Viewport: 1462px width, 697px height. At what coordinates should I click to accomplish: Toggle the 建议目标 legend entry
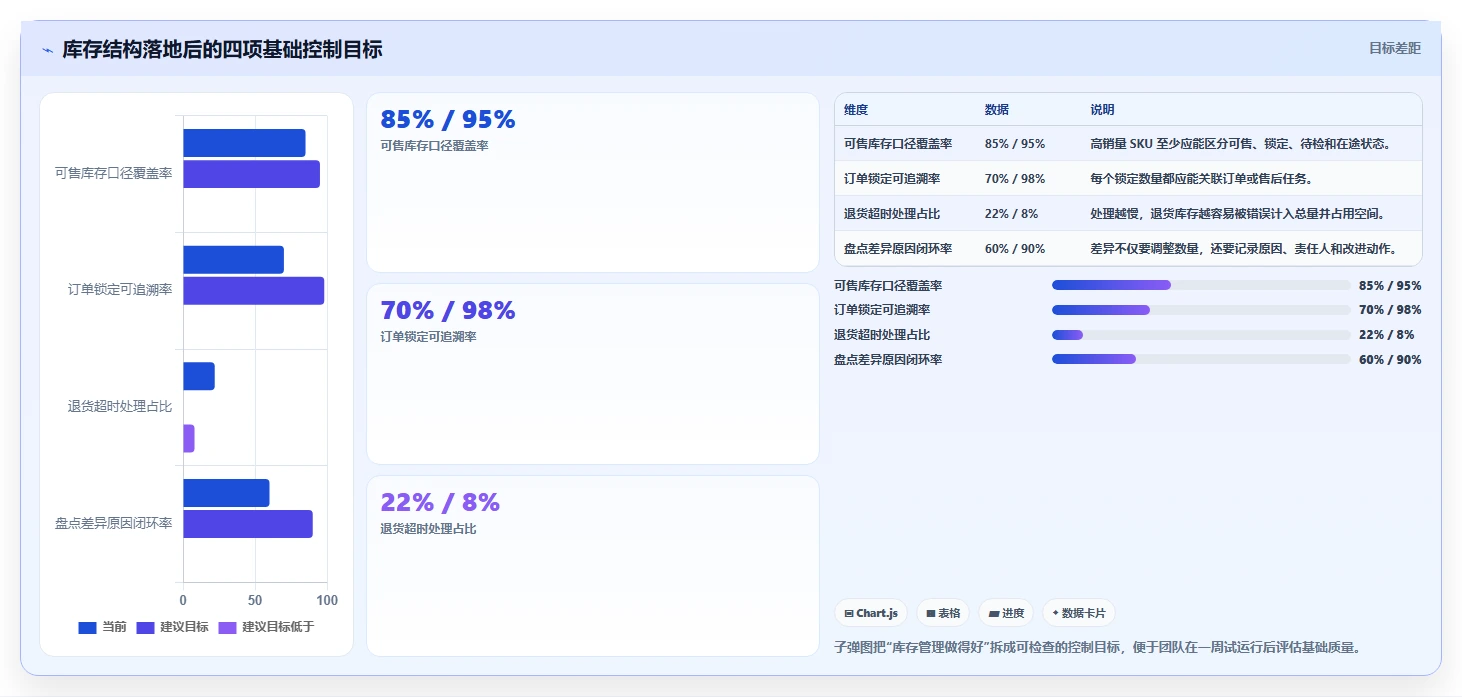pyautogui.click(x=172, y=627)
